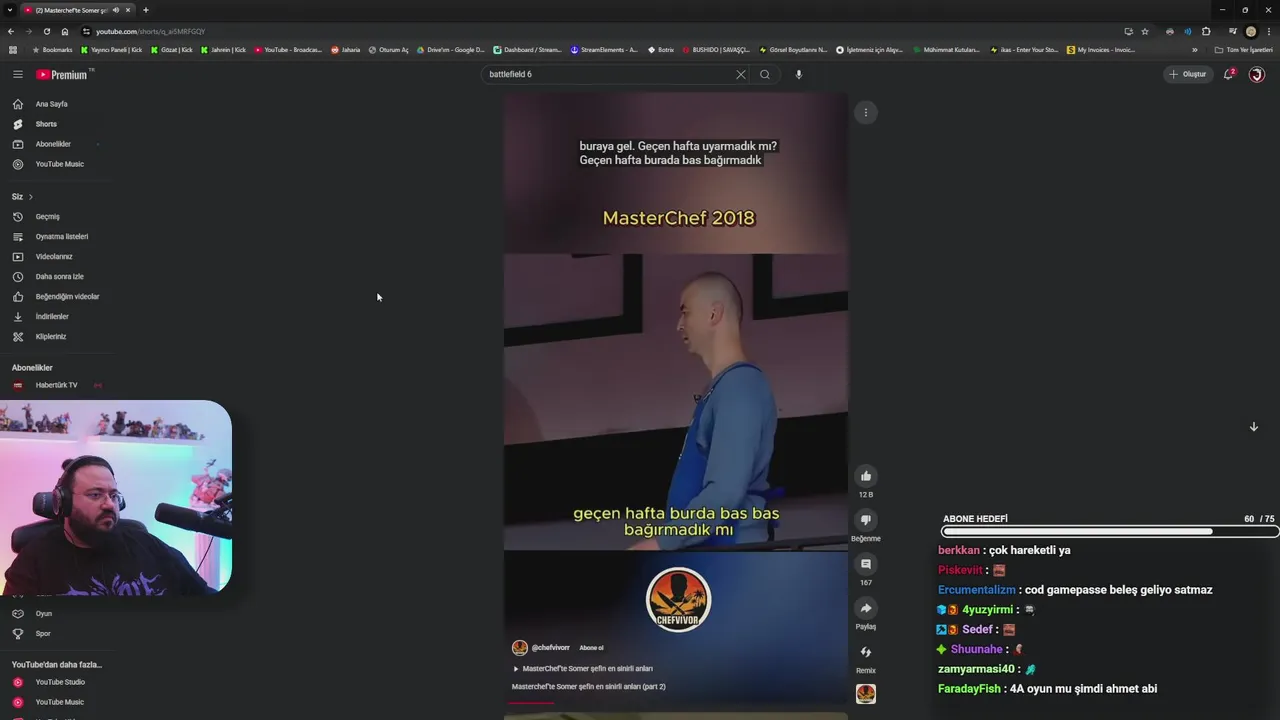The width and height of the screenshot is (1280, 720).
Task: Click the @chefvivorr channel name
Action: point(551,648)
